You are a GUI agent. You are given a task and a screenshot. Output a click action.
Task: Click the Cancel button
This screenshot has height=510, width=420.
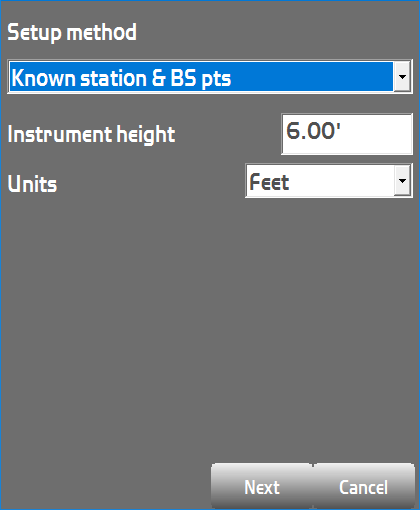(364, 486)
